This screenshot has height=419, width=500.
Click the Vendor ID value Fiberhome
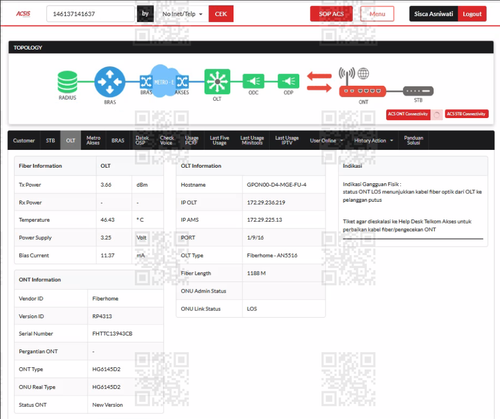[105, 298]
